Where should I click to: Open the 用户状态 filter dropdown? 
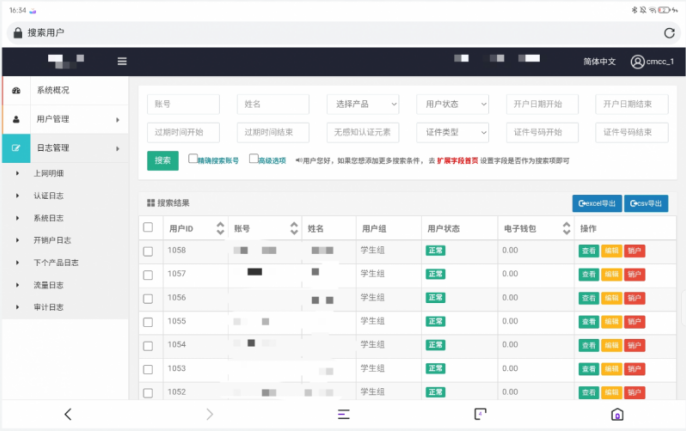click(452, 104)
